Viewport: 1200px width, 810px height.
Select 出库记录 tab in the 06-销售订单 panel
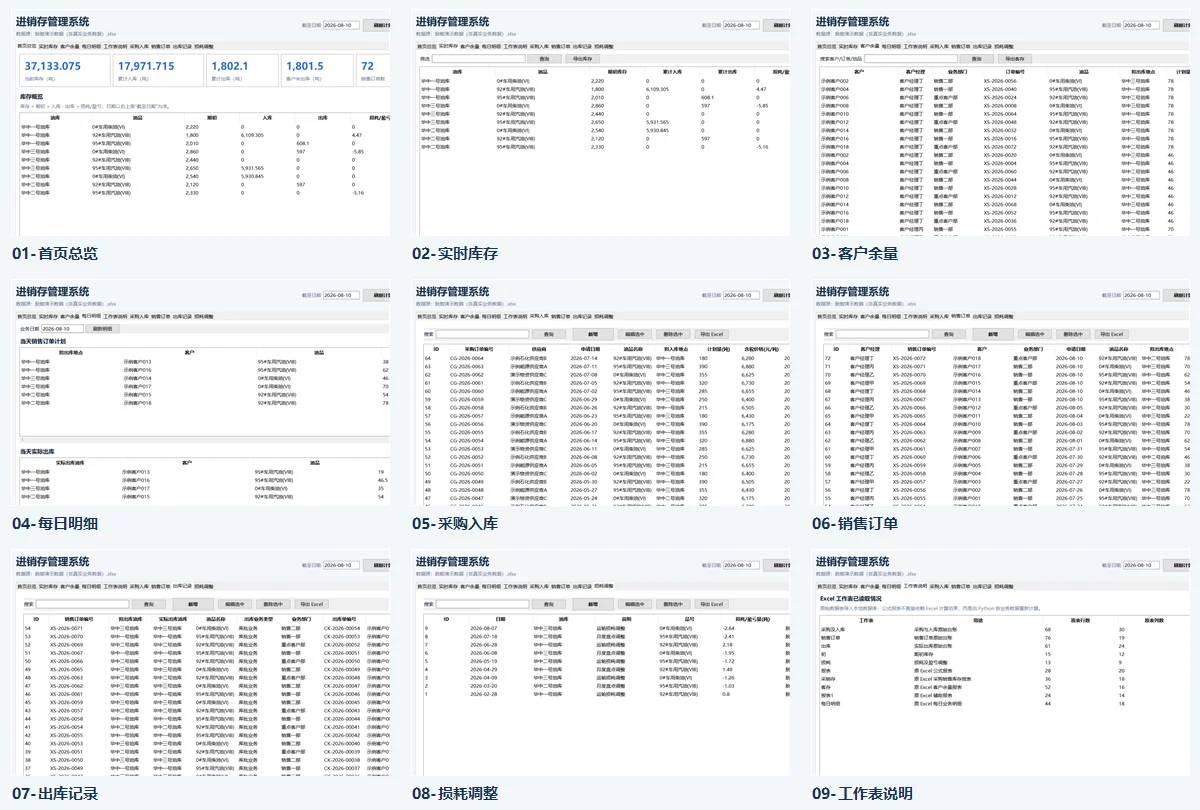click(x=982, y=316)
